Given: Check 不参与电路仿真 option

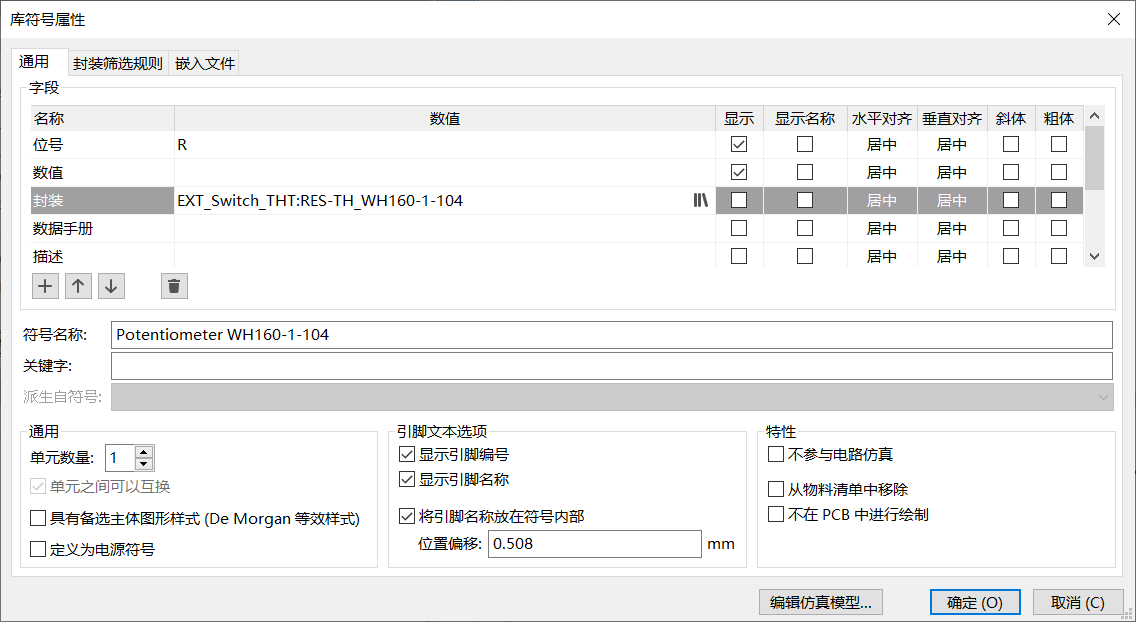Looking at the screenshot, I should pos(776,455).
